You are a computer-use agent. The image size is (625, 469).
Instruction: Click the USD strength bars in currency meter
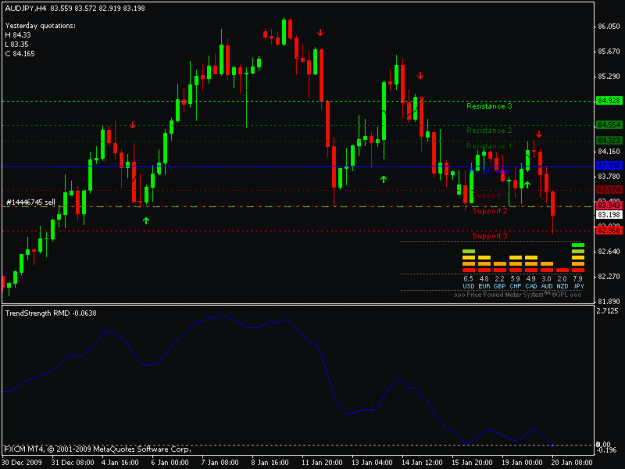pos(468,261)
